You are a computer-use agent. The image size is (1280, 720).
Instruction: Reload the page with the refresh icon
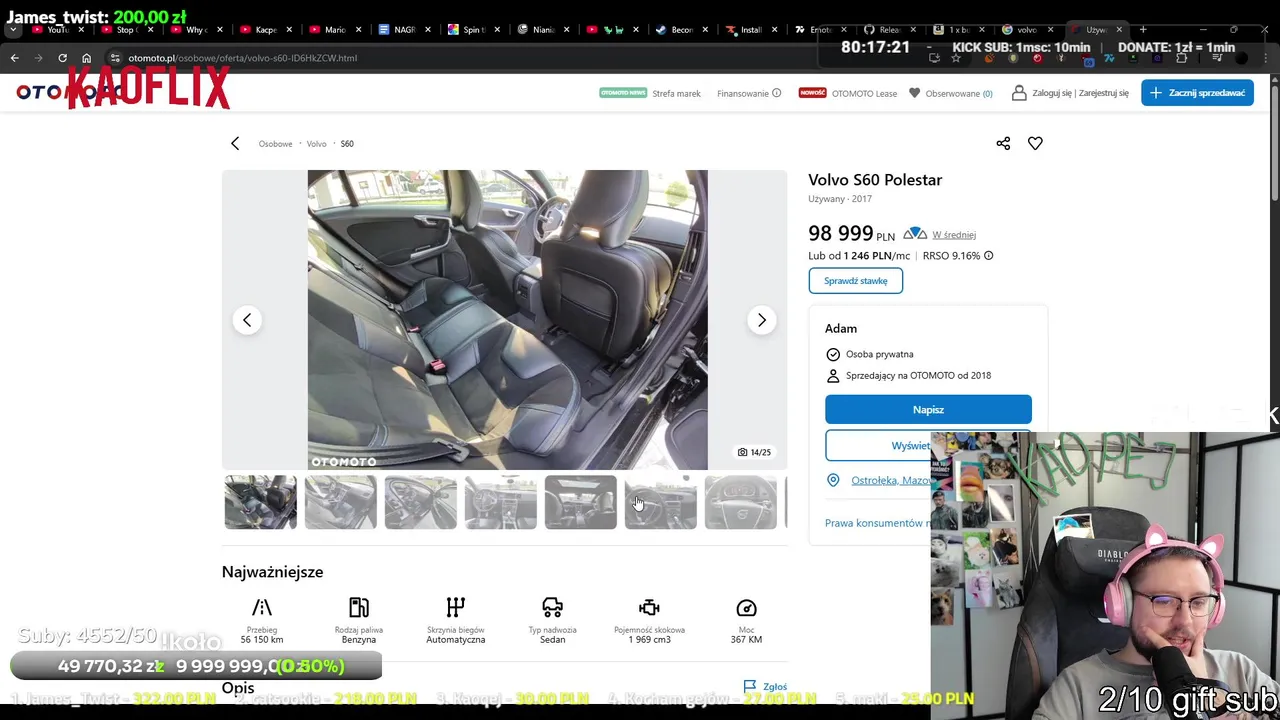62,58
